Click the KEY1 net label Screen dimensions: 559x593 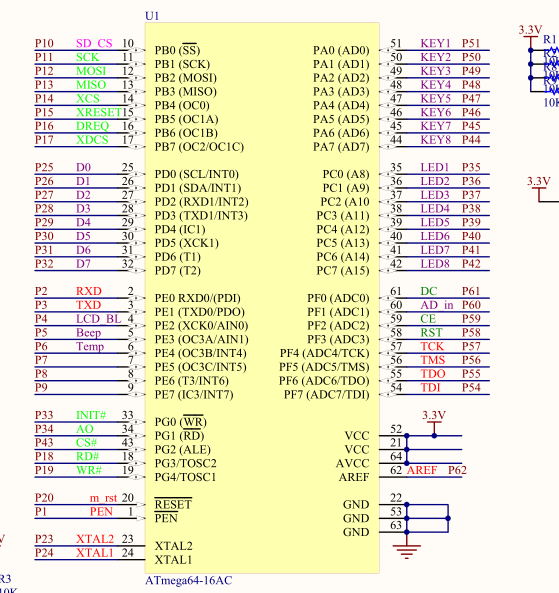pyautogui.click(x=435, y=43)
